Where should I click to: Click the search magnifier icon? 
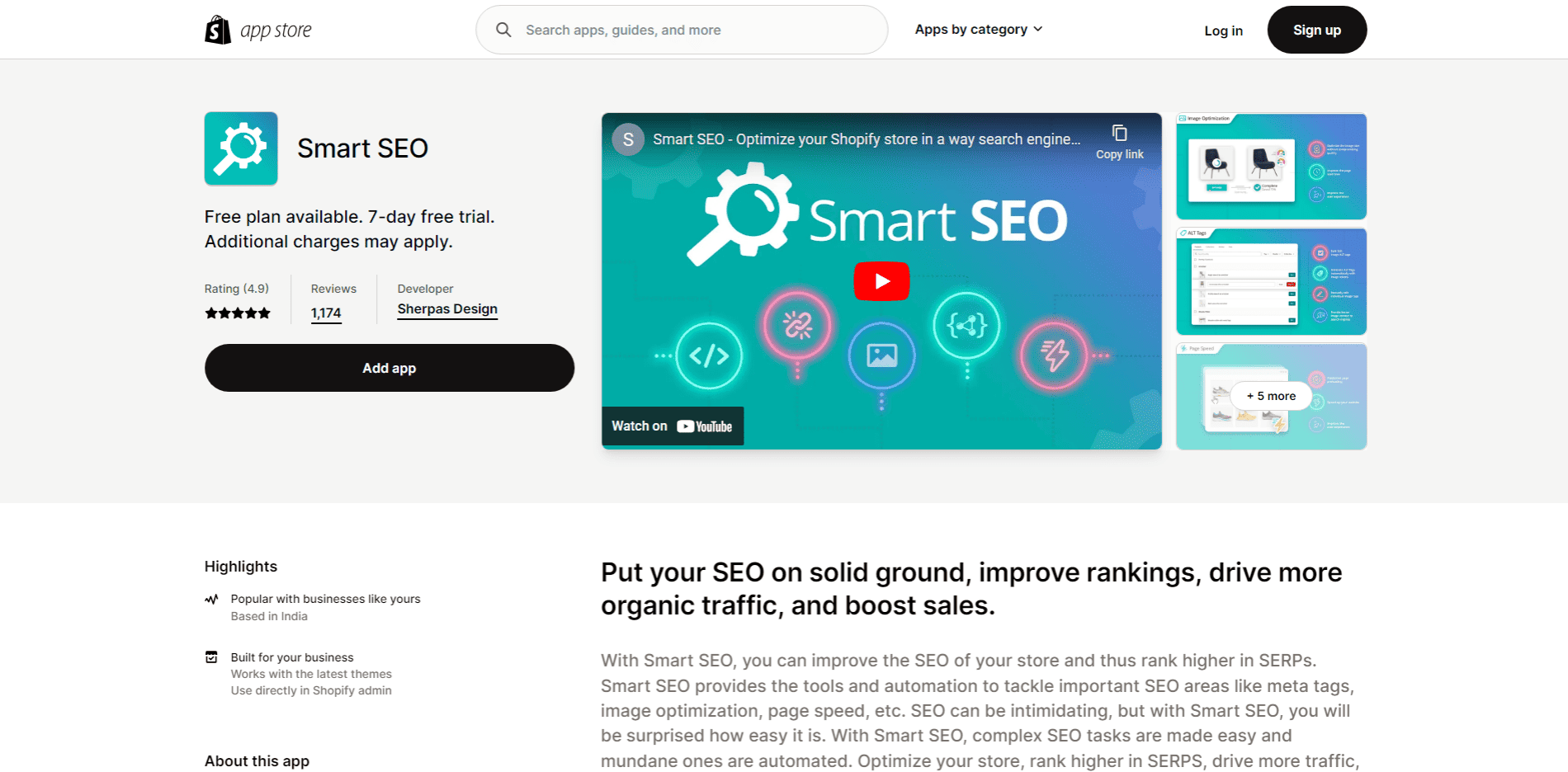tap(503, 30)
